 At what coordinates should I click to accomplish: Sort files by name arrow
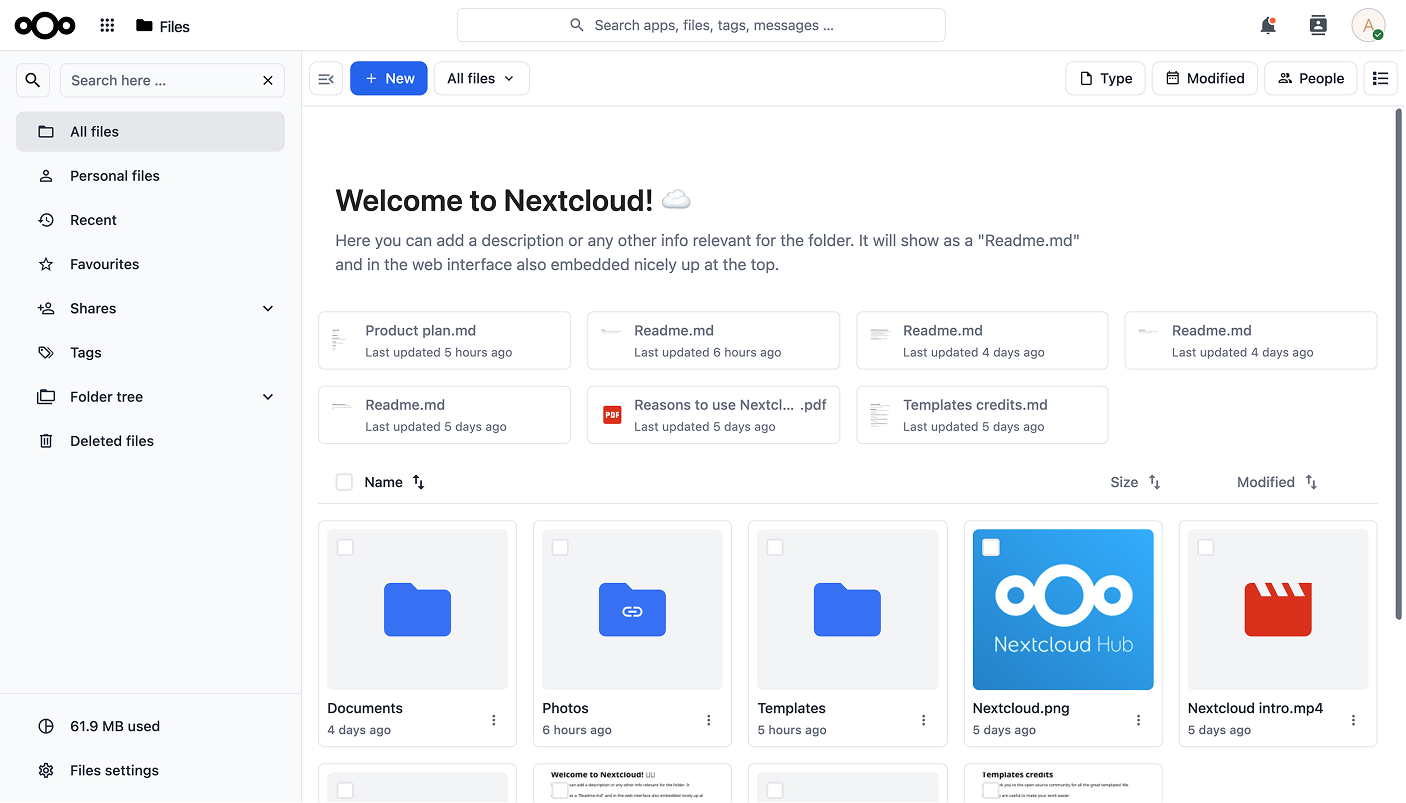click(x=419, y=482)
